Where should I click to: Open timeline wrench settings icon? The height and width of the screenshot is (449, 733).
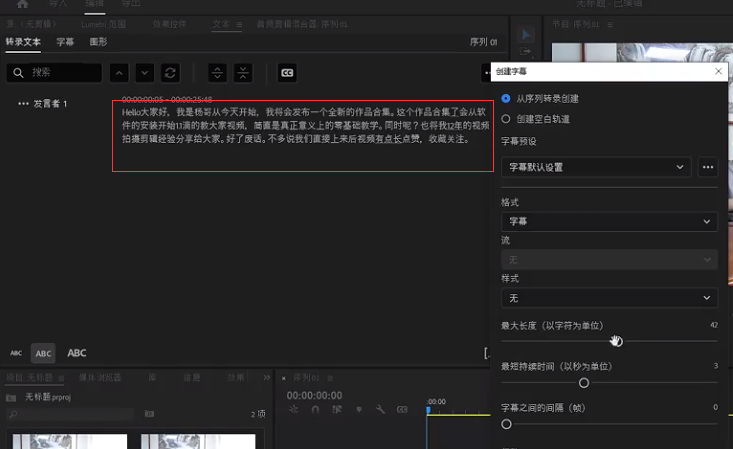pos(380,409)
